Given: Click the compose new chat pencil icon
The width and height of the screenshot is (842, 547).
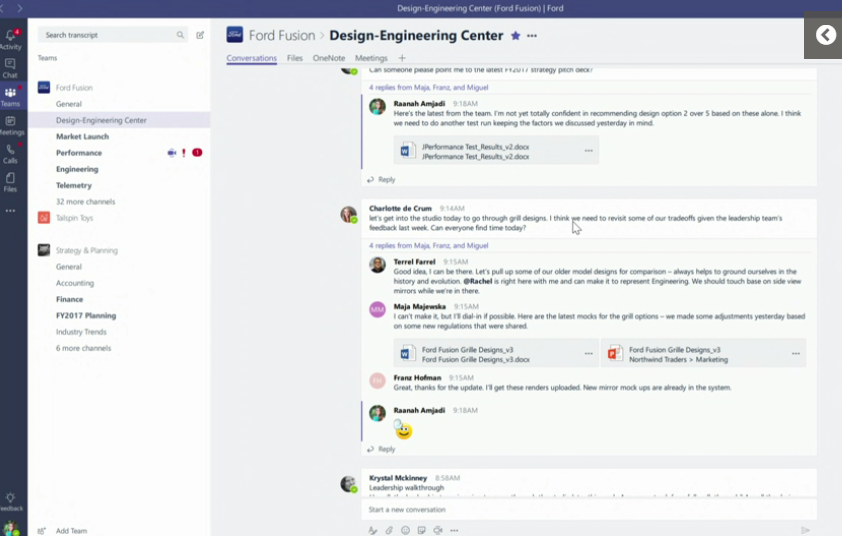Looking at the screenshot, I should [200, 35].
